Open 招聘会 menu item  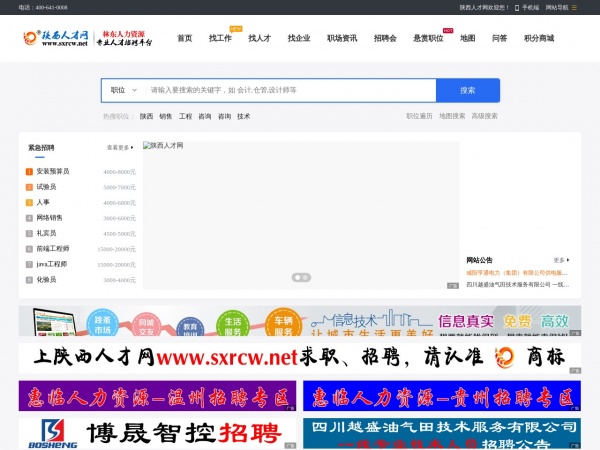(385, 38)
